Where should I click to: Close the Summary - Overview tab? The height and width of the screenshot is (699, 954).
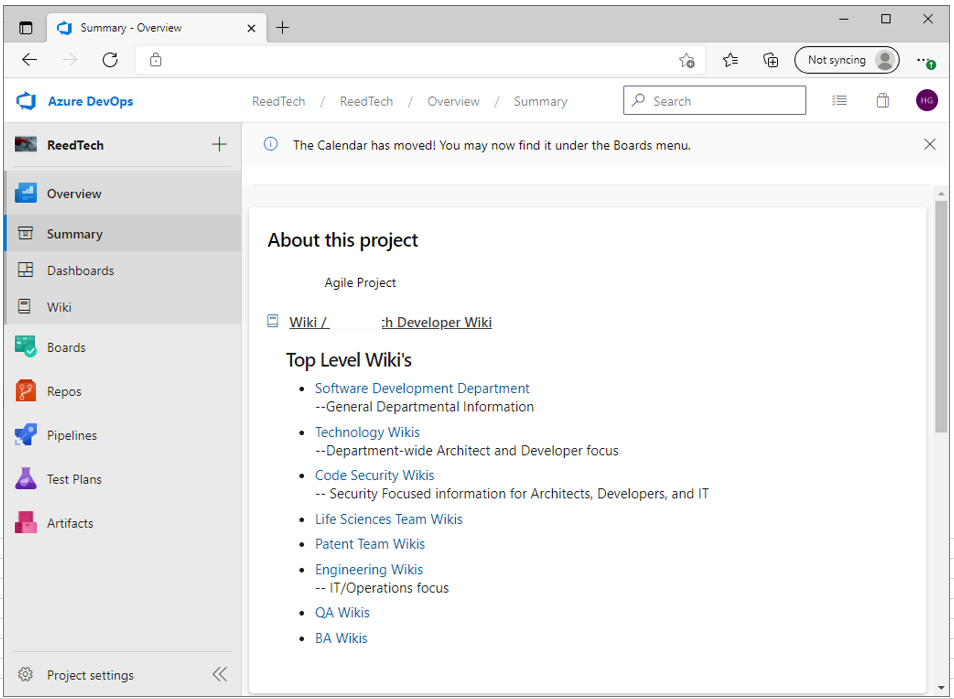[251, 28]
